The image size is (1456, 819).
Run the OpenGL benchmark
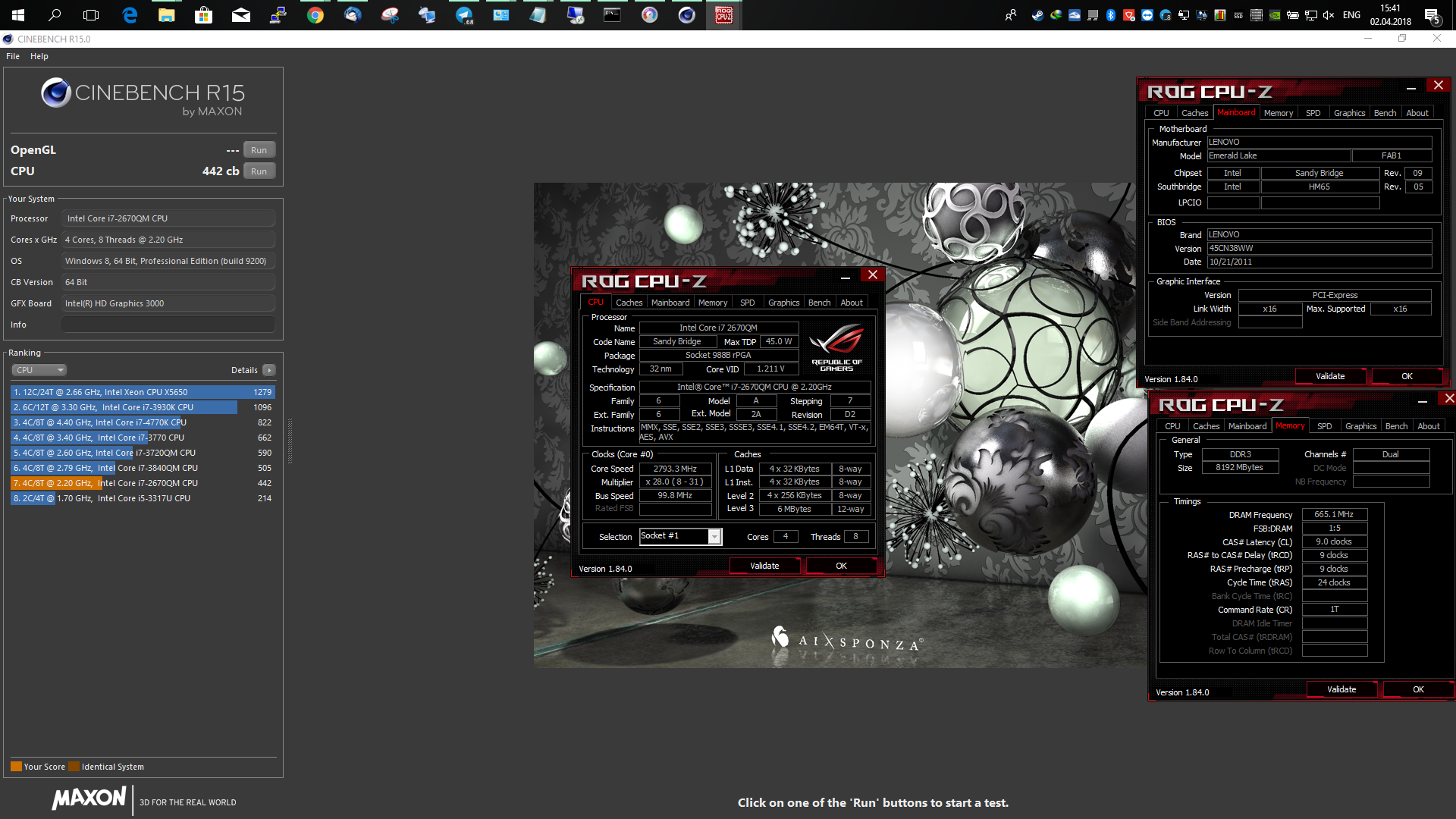click(259, 150)
